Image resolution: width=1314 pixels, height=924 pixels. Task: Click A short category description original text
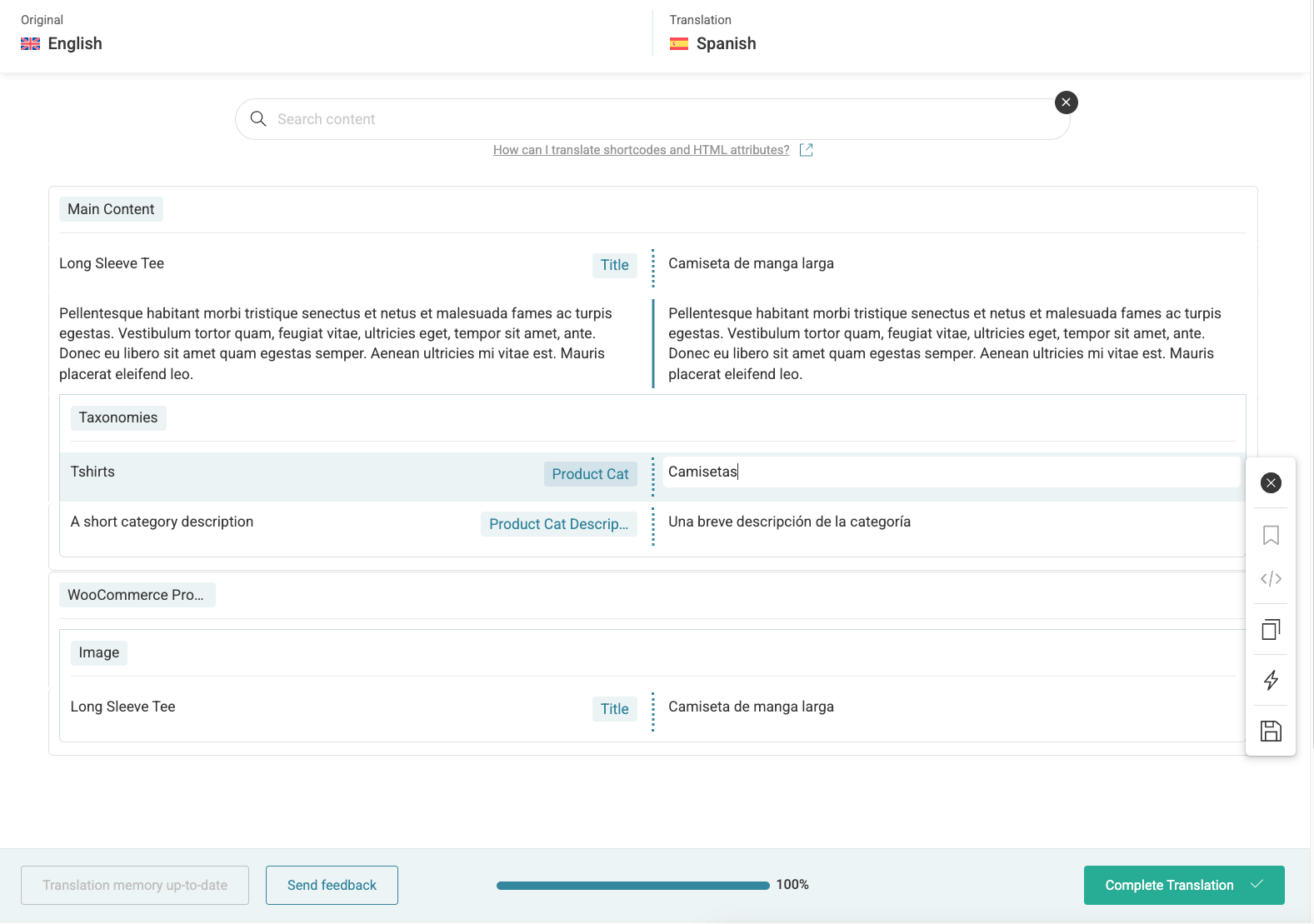[x=162, y=522]
